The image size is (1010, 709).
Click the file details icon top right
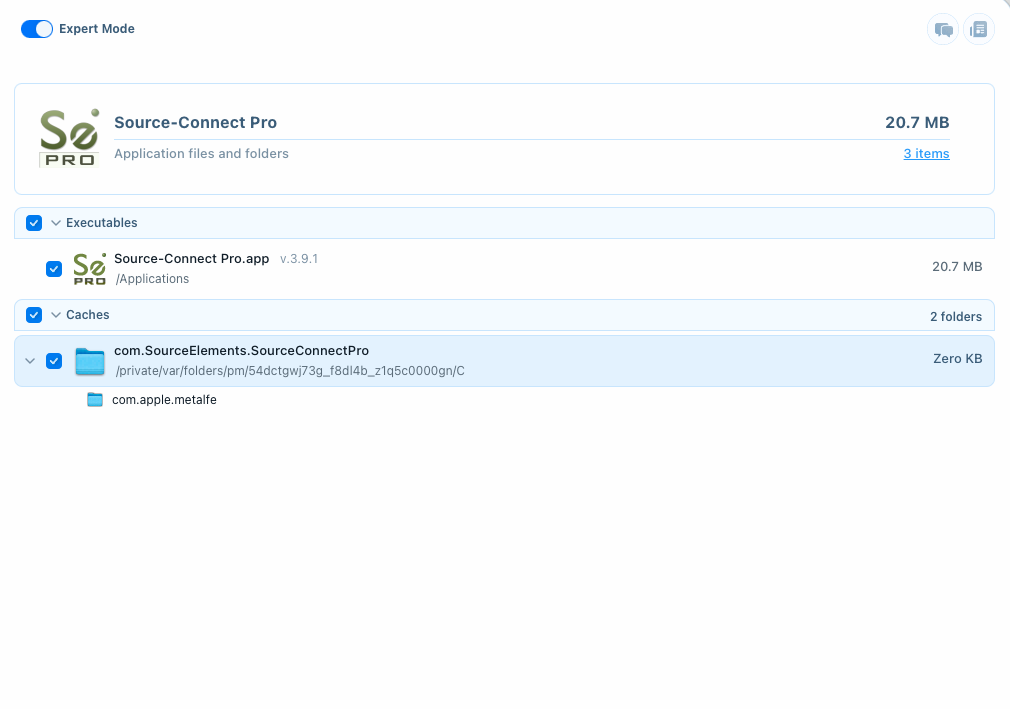point(978,29)
